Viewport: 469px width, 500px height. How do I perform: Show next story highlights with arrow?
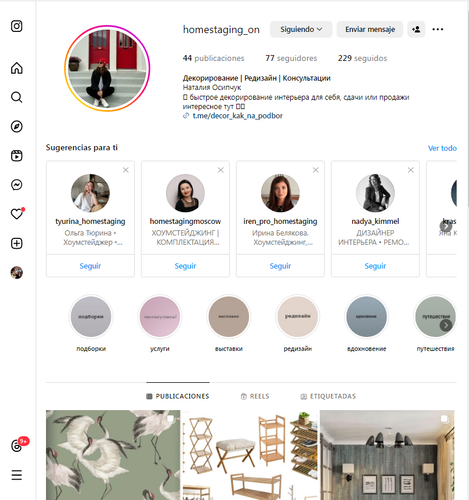pos(446,325)
